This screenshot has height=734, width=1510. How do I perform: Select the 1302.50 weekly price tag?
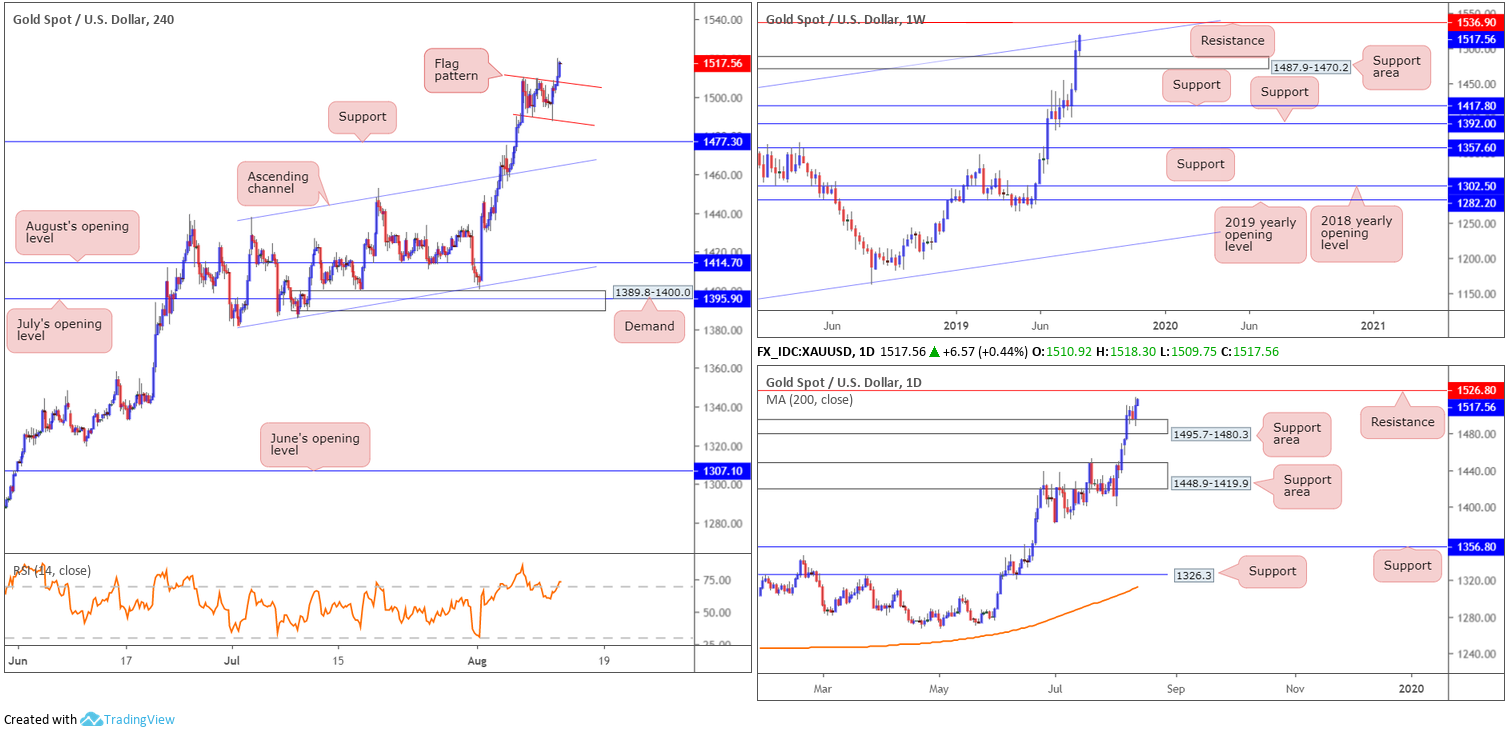point(1476,186)
